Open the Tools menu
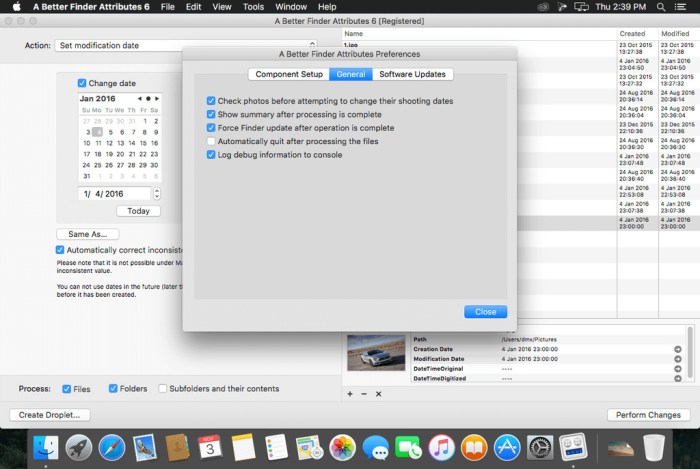The image size is (700, 469). tap(253, 7)
